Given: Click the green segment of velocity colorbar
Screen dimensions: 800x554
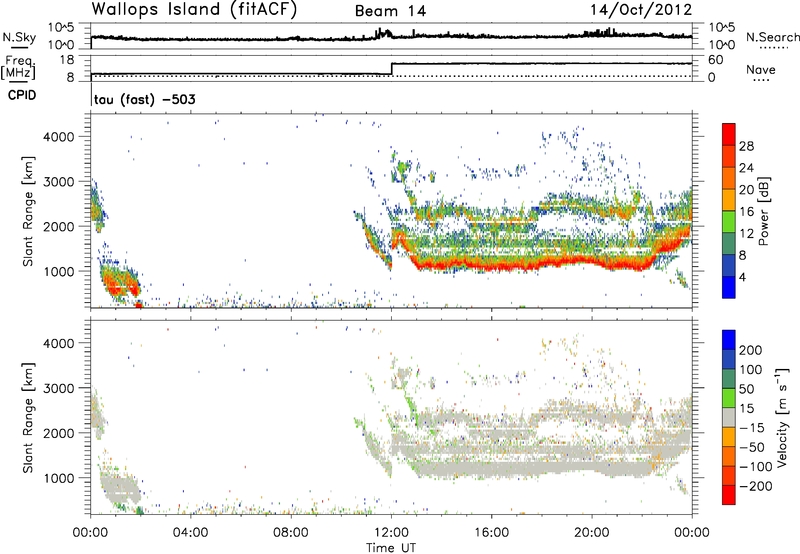Looking at the screenshot, I should tap(729, 398).
